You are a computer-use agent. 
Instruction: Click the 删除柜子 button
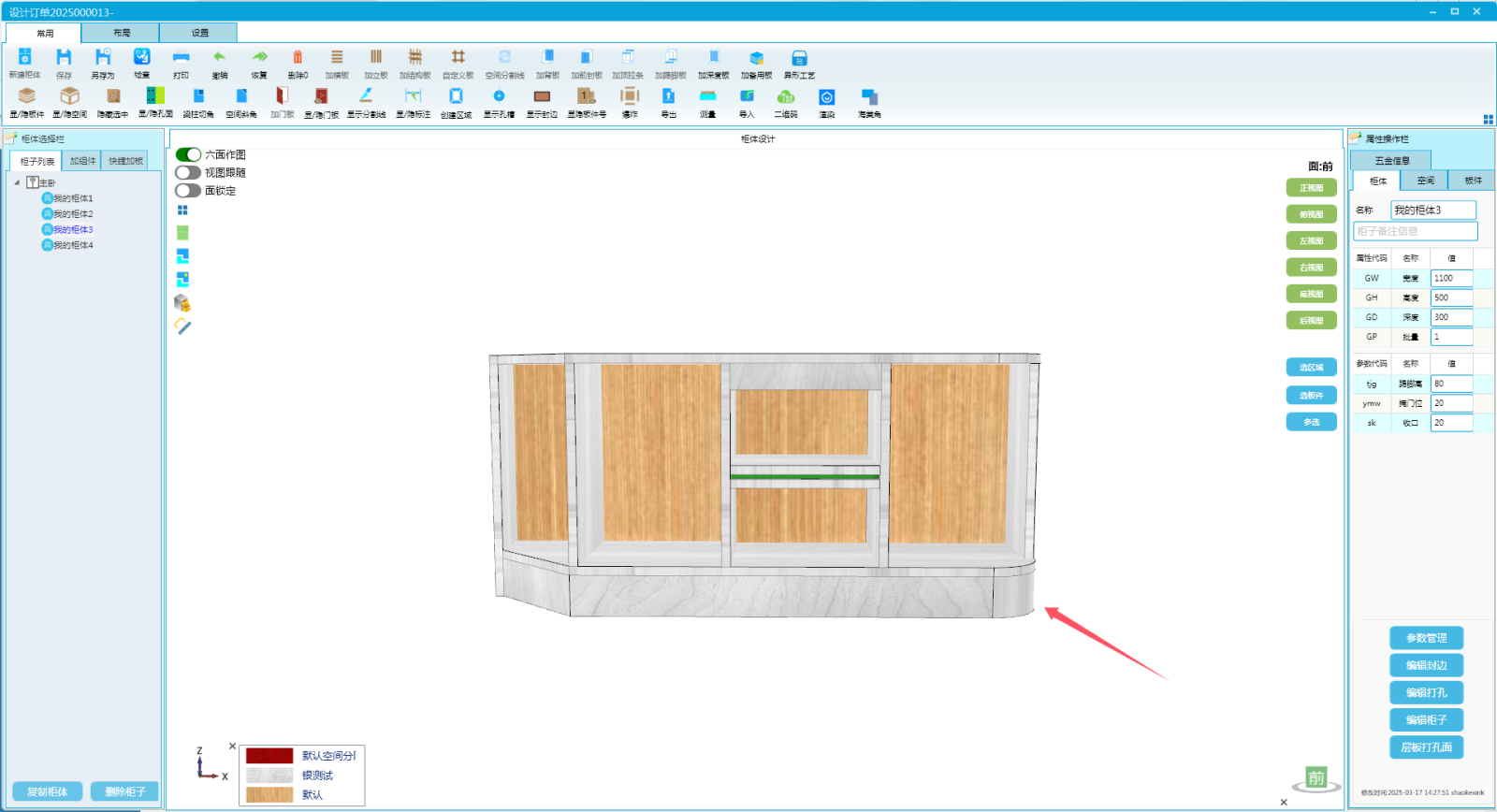click(x=124, y=791)
